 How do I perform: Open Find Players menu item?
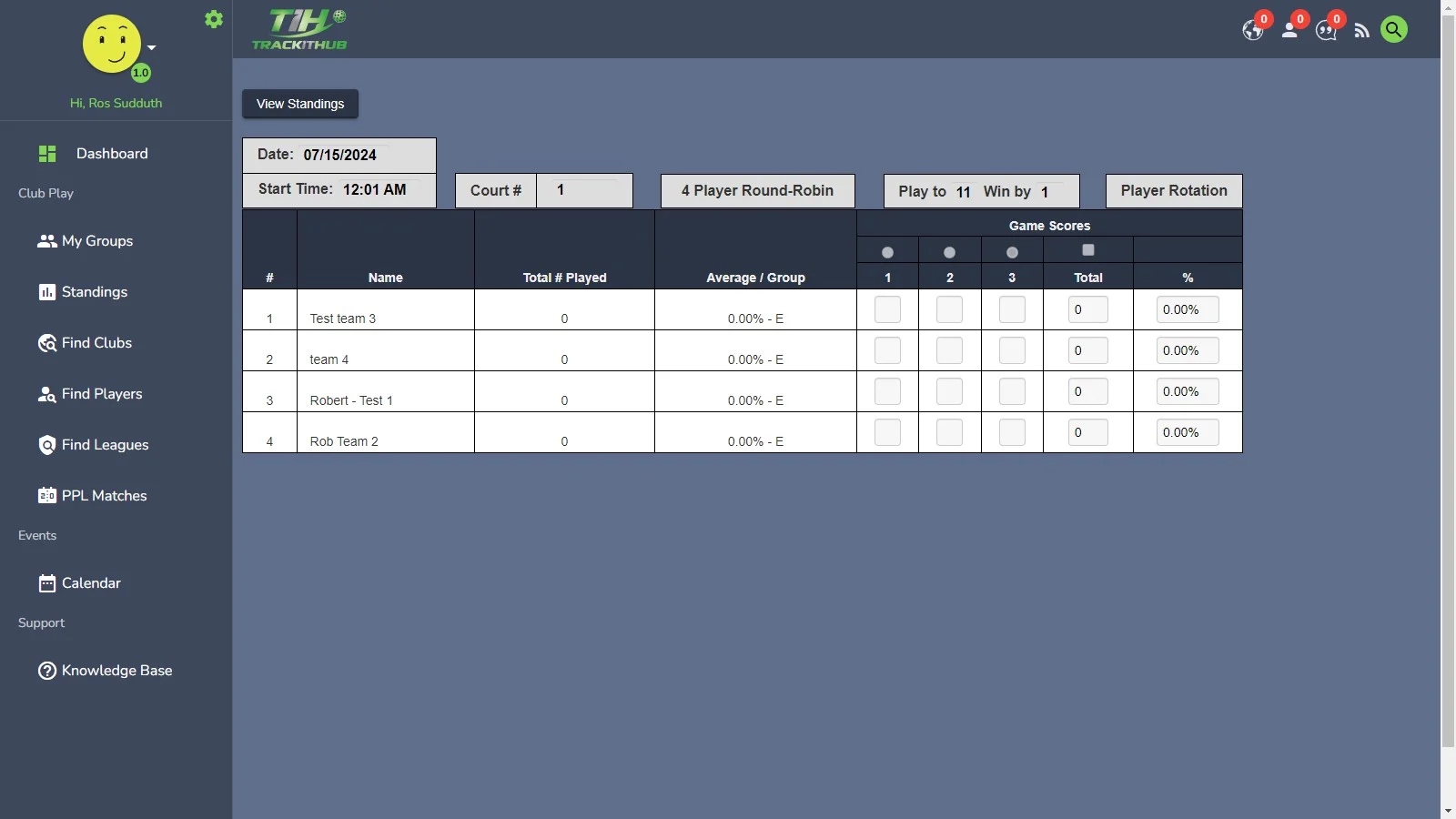click(x=102, y=394)
